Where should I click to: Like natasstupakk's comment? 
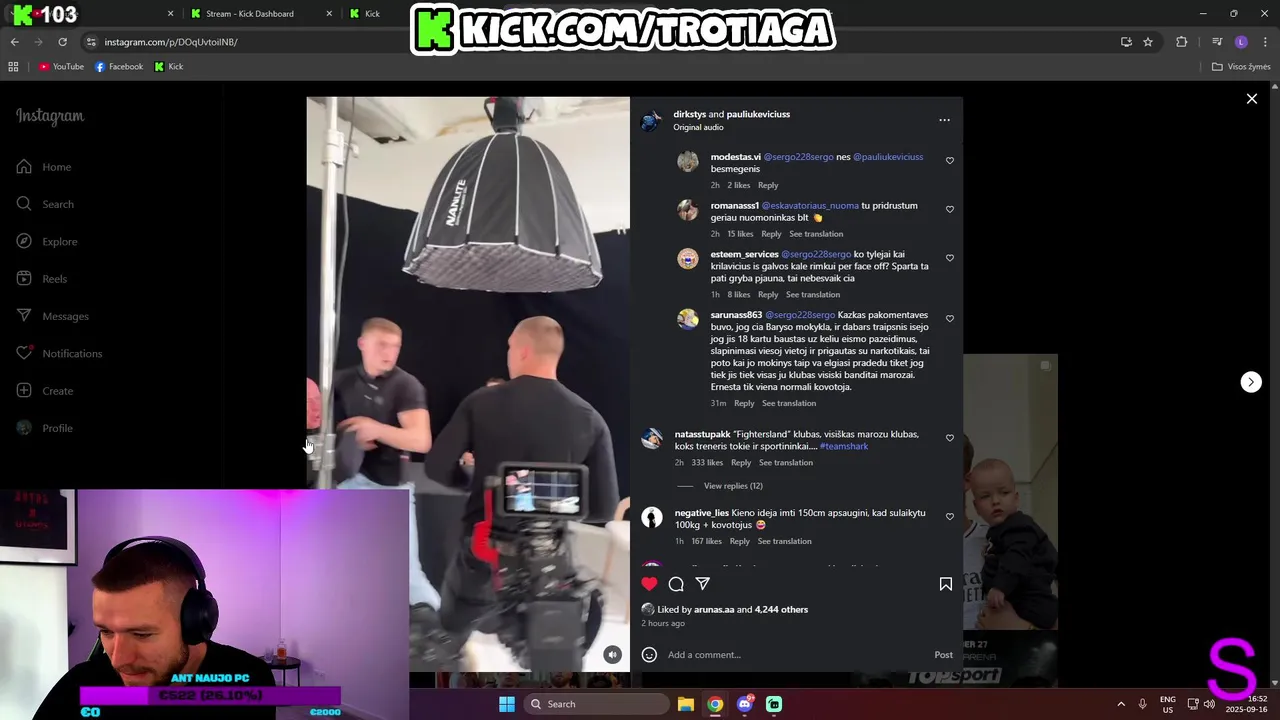tap(950, 438)
